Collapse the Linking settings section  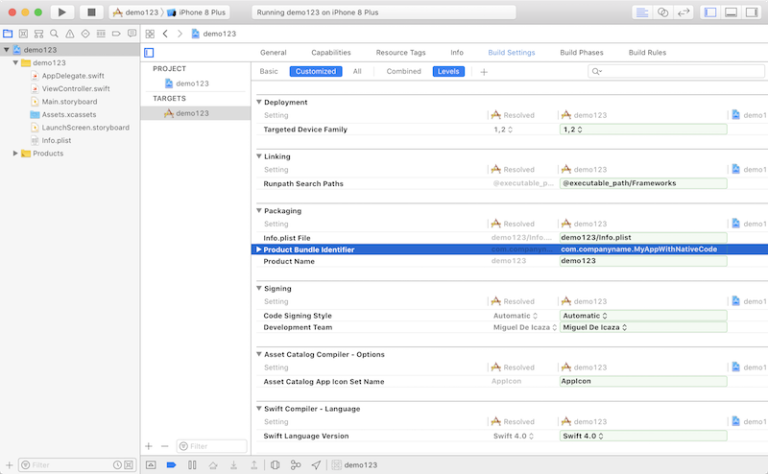coord(259,156)
